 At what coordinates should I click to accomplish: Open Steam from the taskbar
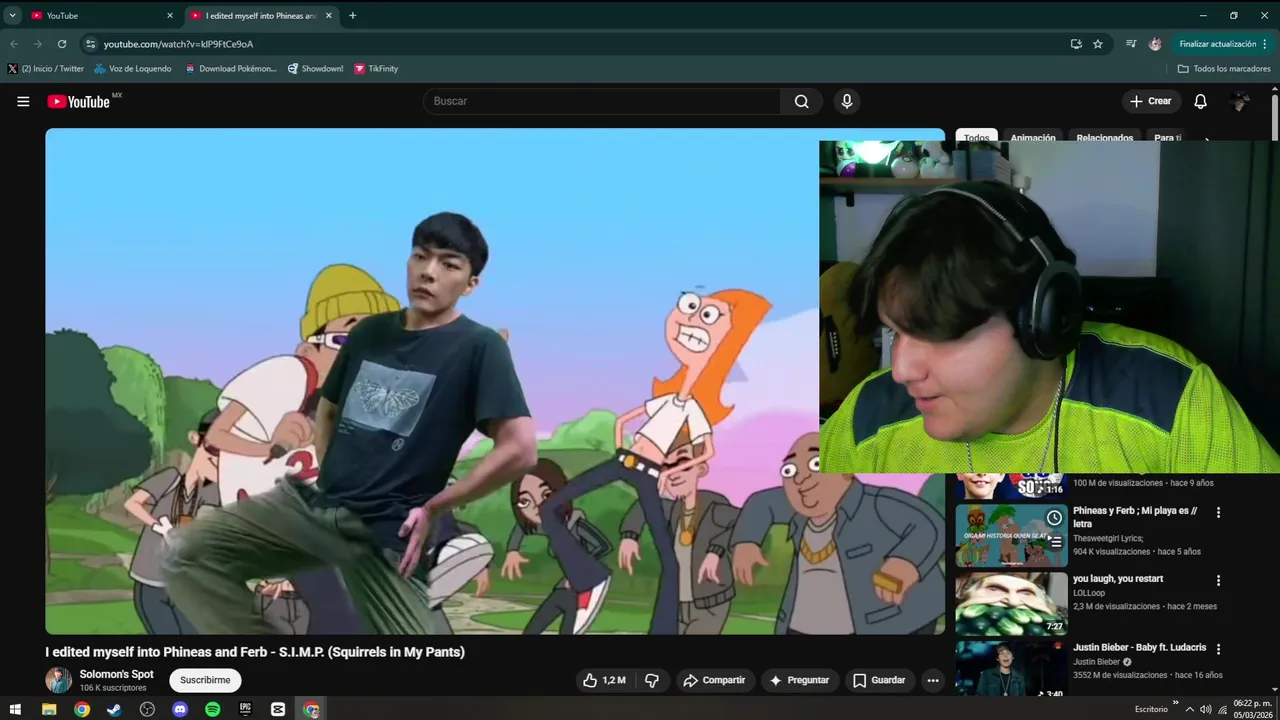point(114,709)
